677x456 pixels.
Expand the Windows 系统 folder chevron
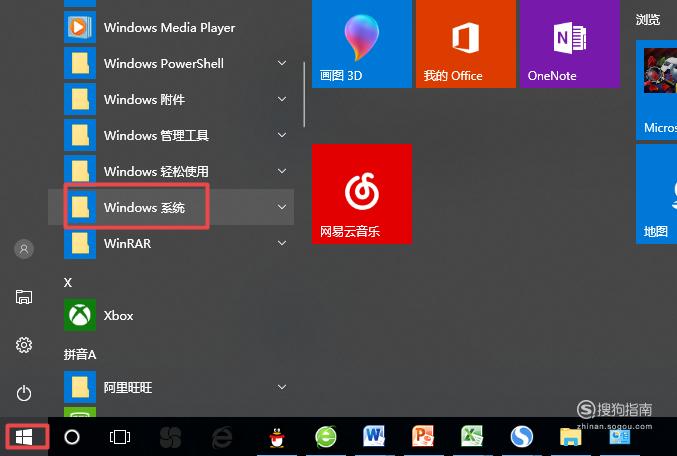282,207
